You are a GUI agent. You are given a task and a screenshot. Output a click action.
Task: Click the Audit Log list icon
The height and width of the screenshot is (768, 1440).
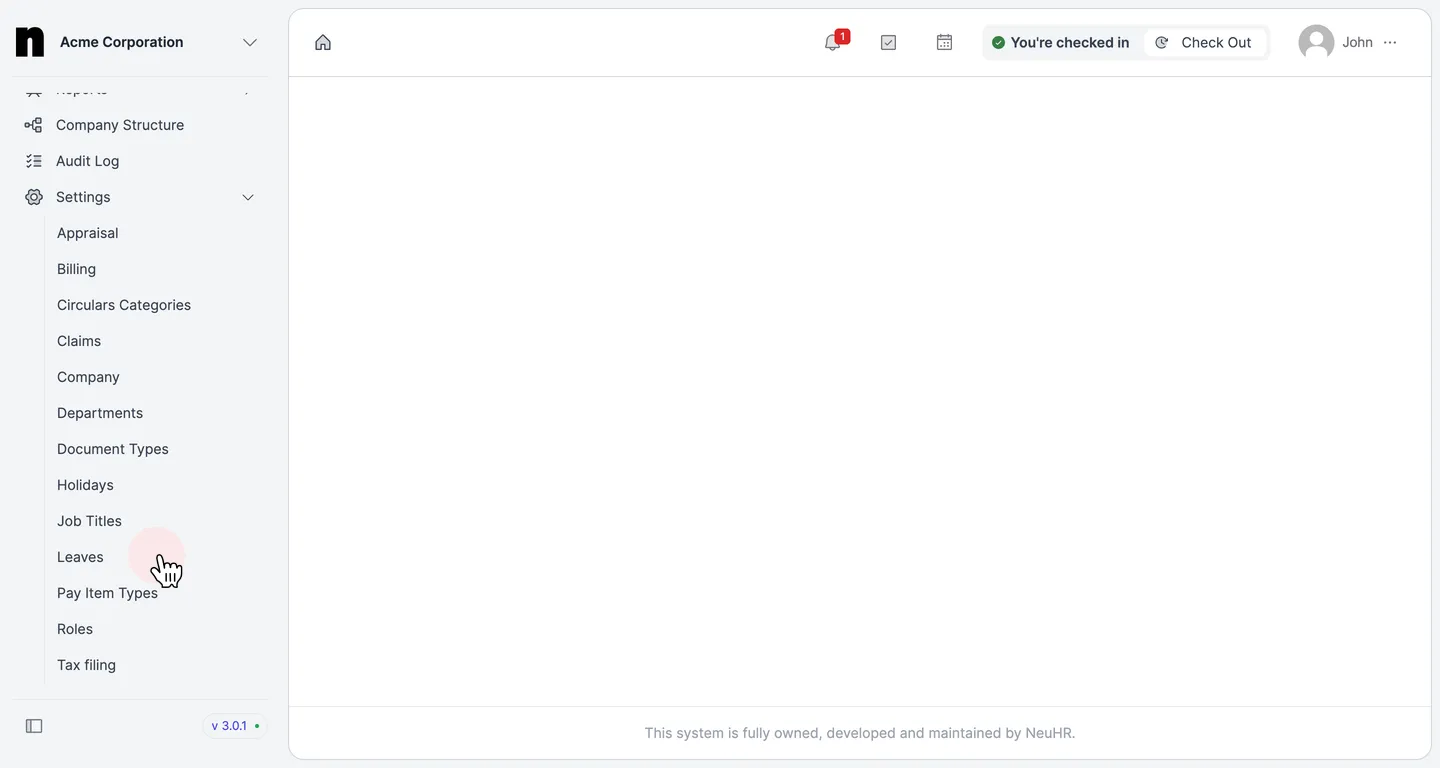click(34, 161)
